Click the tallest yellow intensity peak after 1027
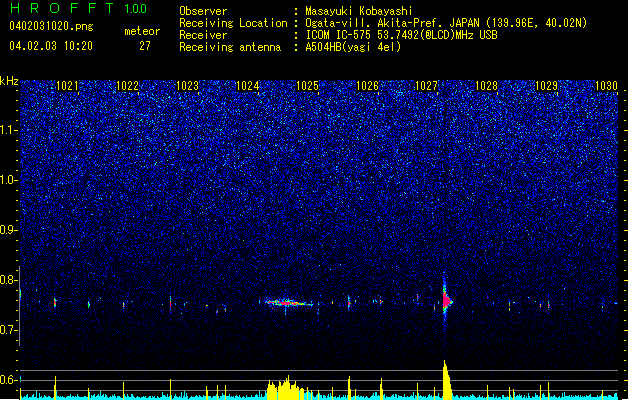The image size is (629, 400). pos(447,380)
